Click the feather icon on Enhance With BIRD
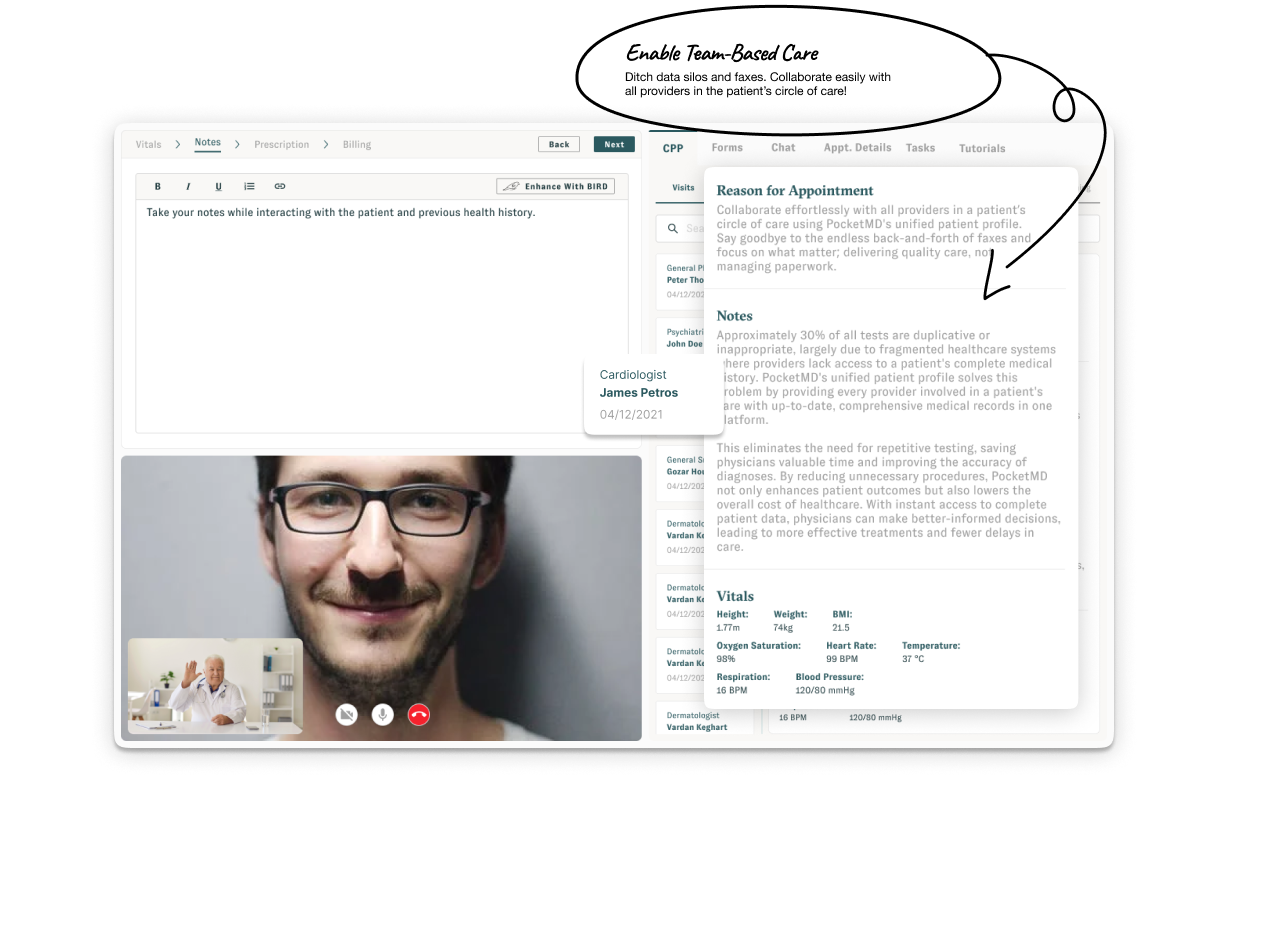 [512, 185]
